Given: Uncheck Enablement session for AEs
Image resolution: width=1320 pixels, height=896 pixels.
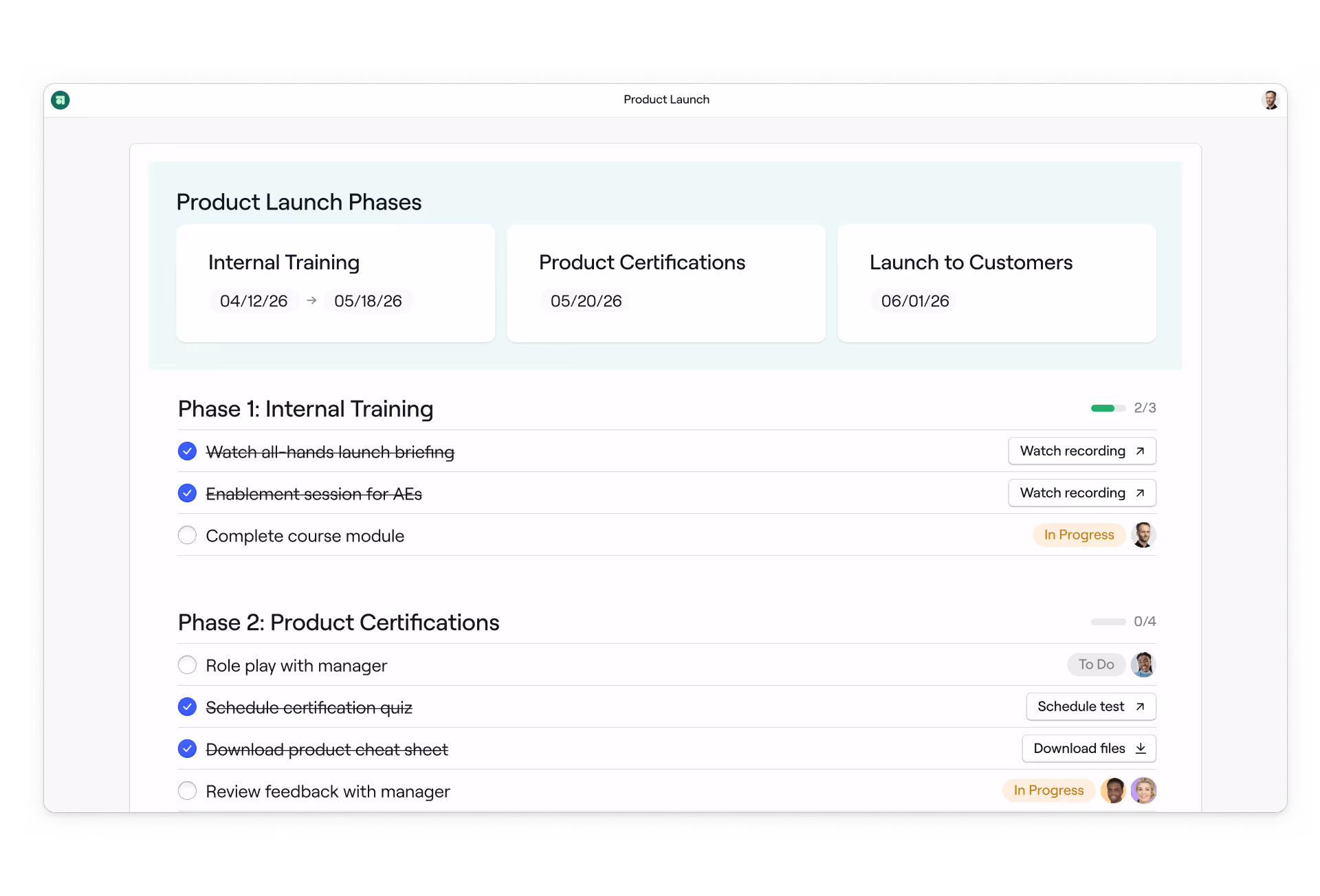Looking at the screenshot, I should click(187, 493).
